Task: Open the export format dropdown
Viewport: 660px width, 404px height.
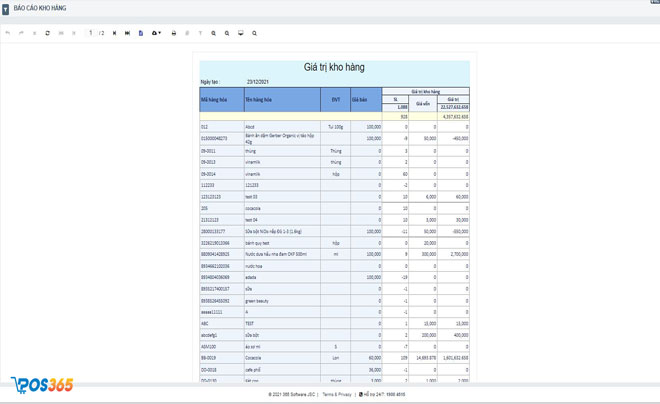Action: 156,33
